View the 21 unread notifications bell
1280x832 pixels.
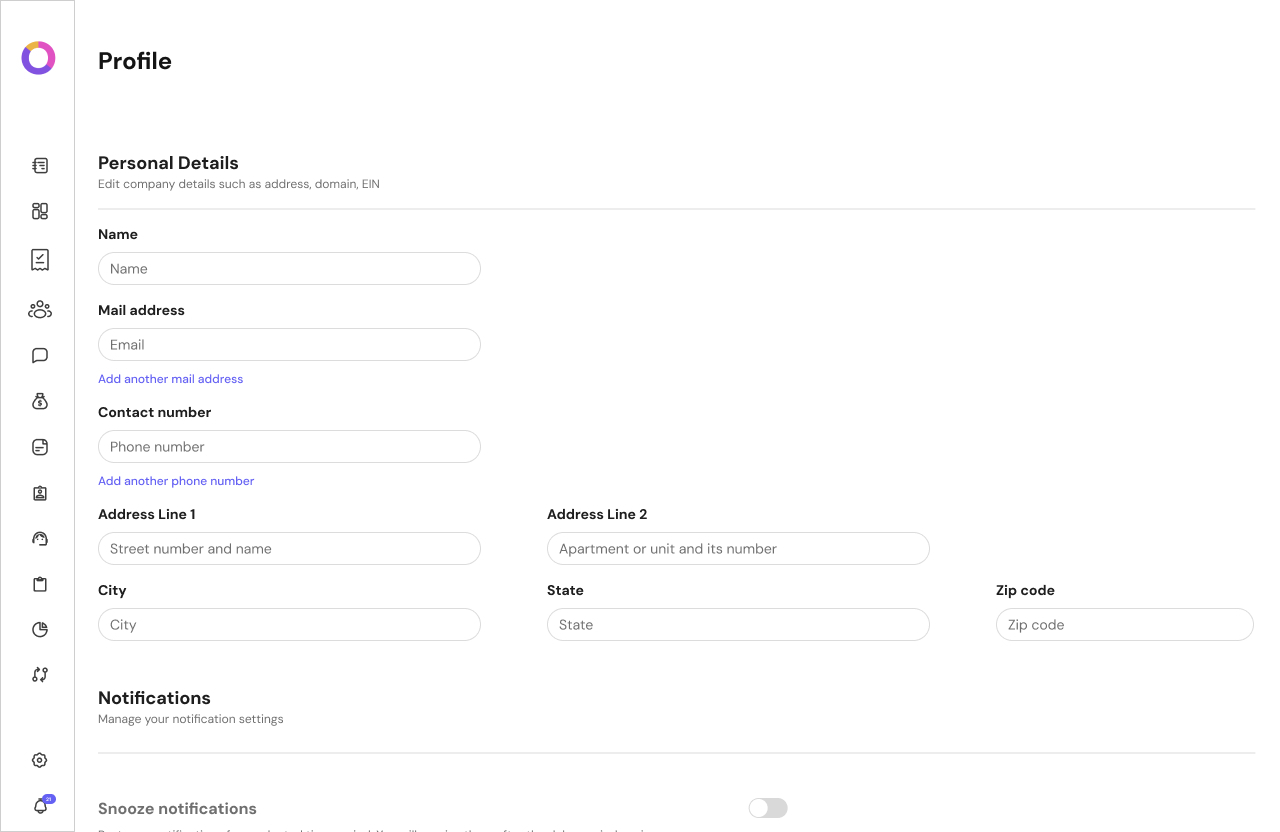[39, 806]
